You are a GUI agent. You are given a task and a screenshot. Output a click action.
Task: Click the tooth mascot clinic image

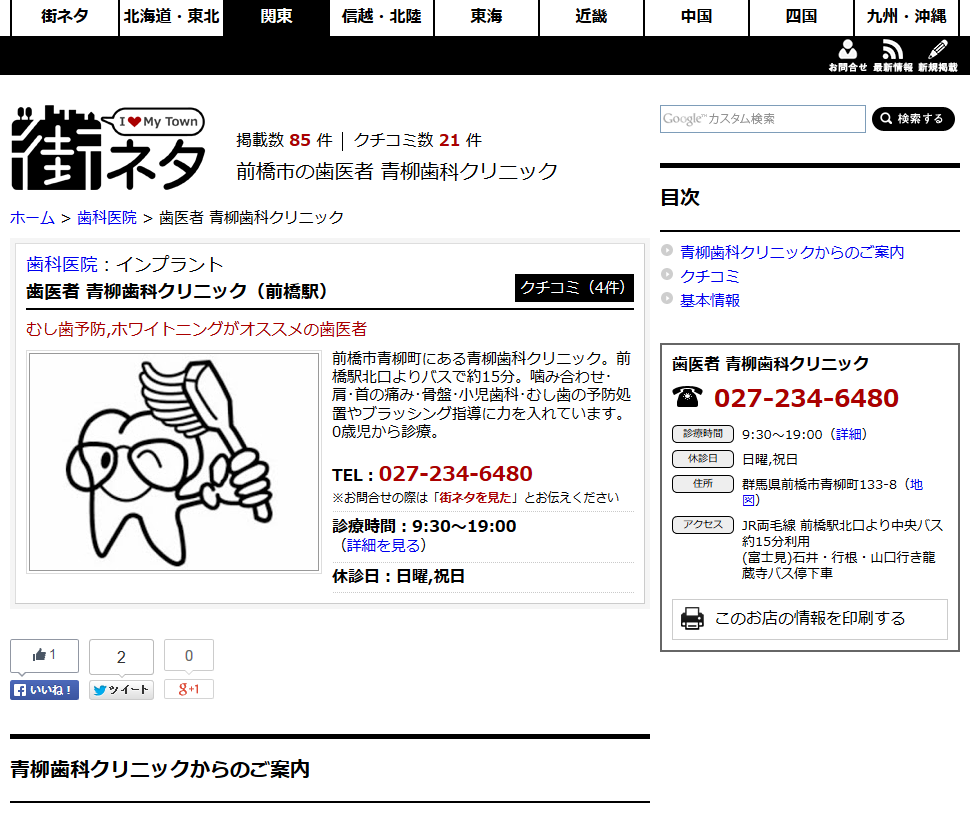[173, 462]
